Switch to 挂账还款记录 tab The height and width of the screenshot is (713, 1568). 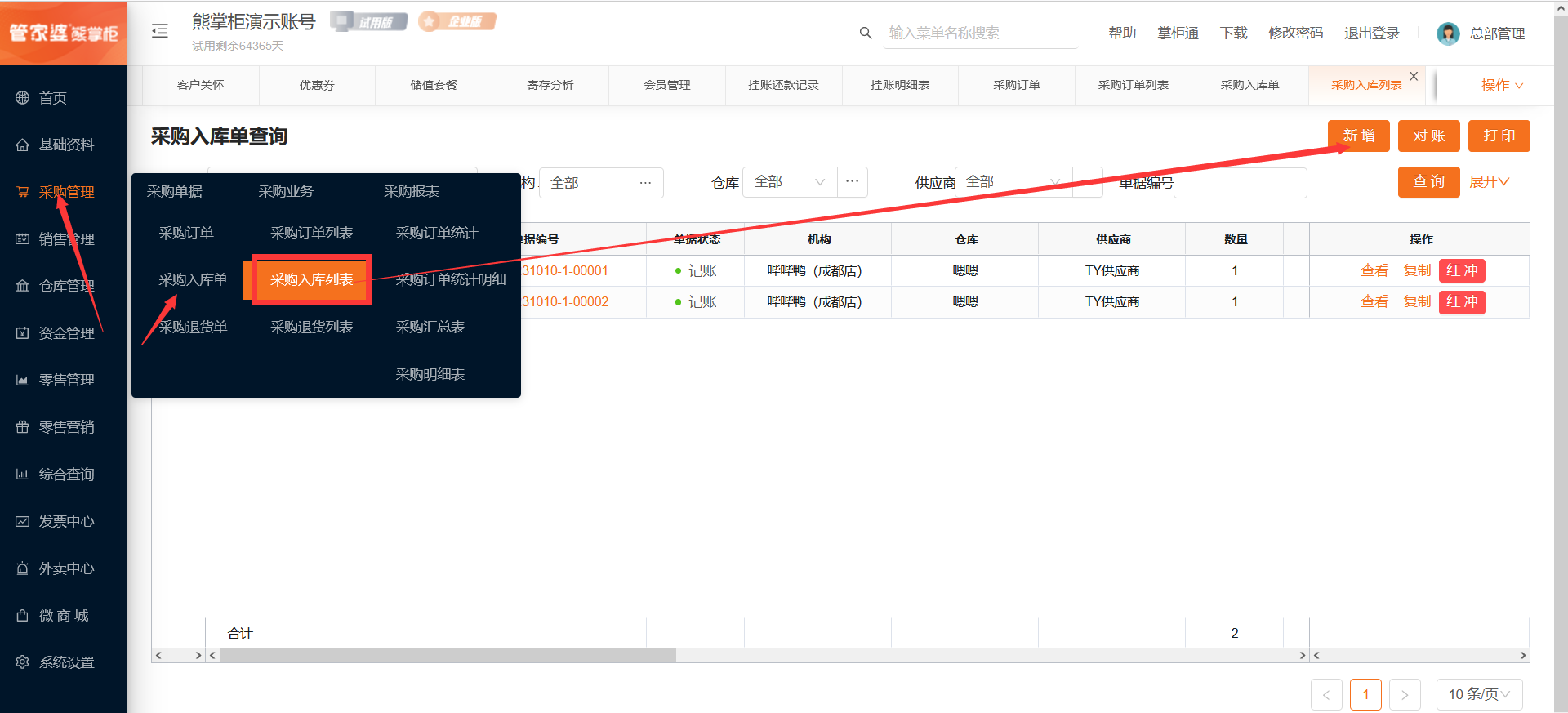pyautogui.click(x=783, y=85)
